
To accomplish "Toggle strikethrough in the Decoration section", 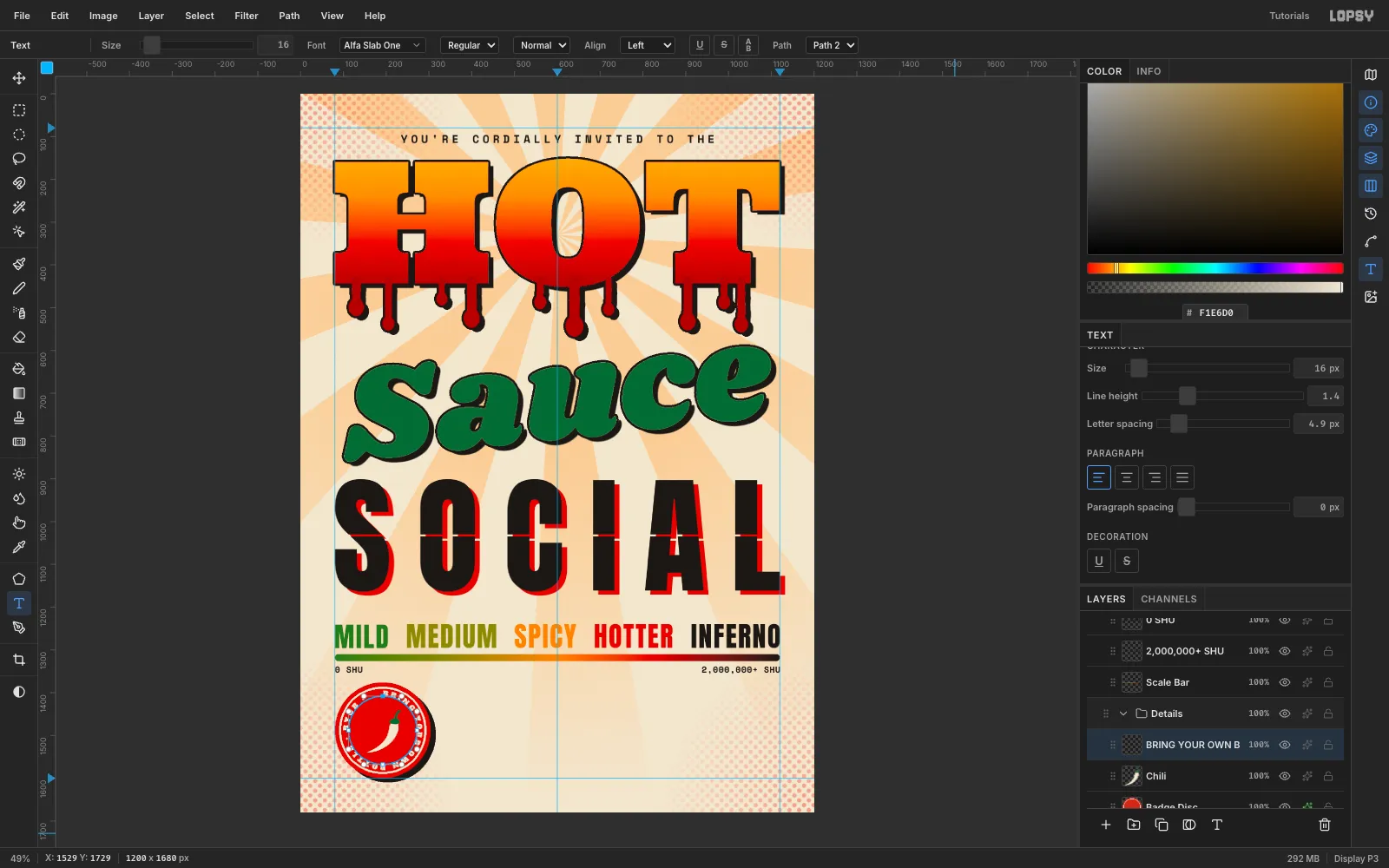I will click(1127, 561).
